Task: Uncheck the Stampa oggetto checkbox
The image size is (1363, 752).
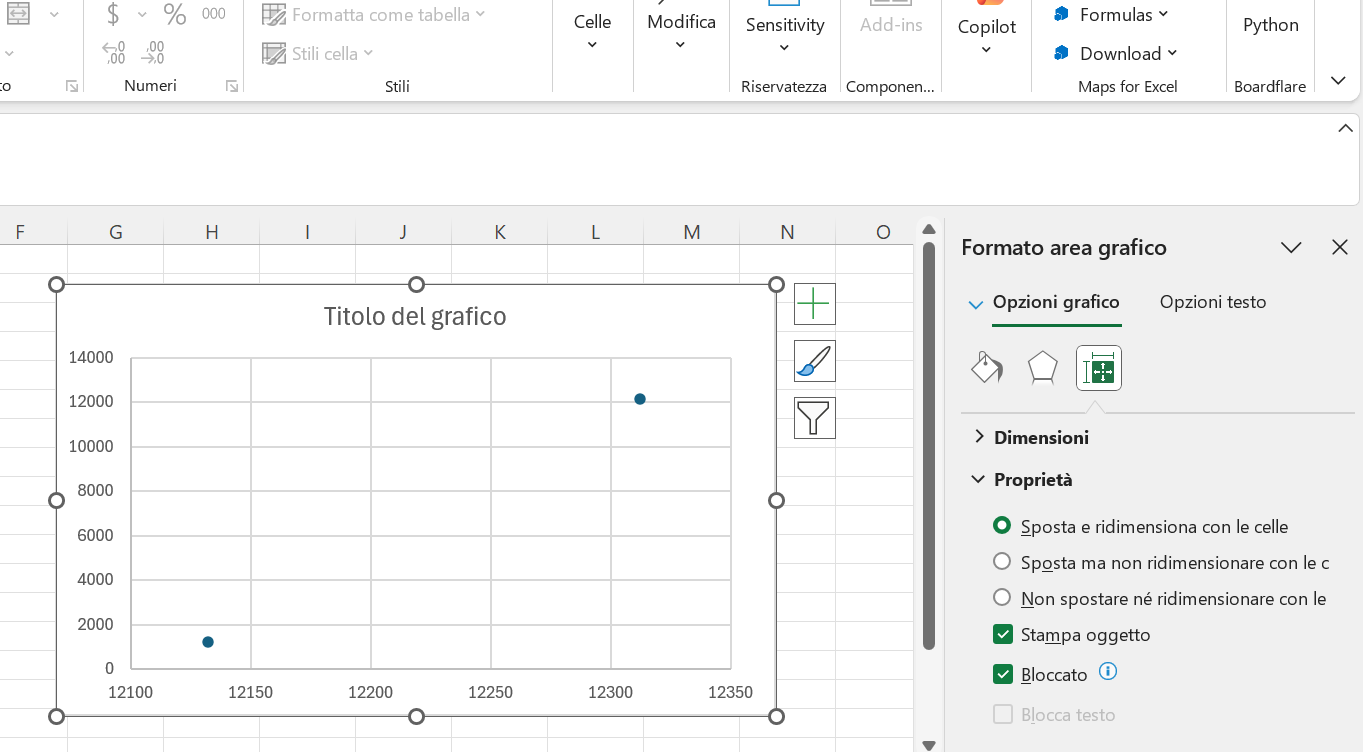Action: (x=1003, y=634)
